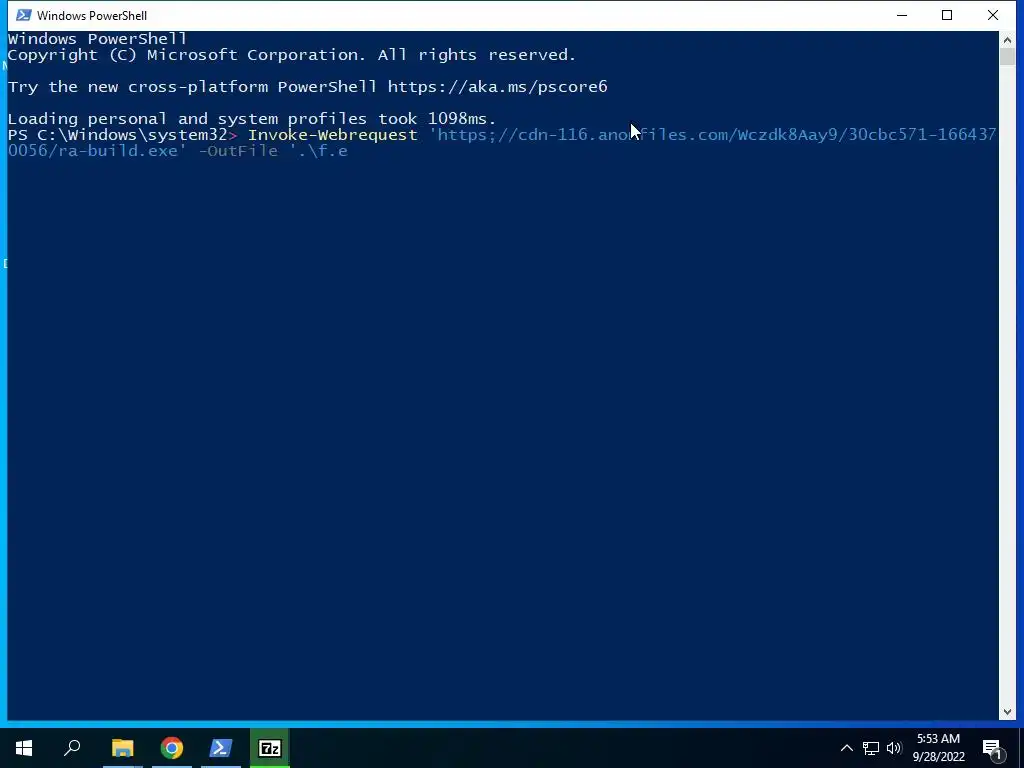Click the 'ra-build.exe' text in command

coord(118,152)
